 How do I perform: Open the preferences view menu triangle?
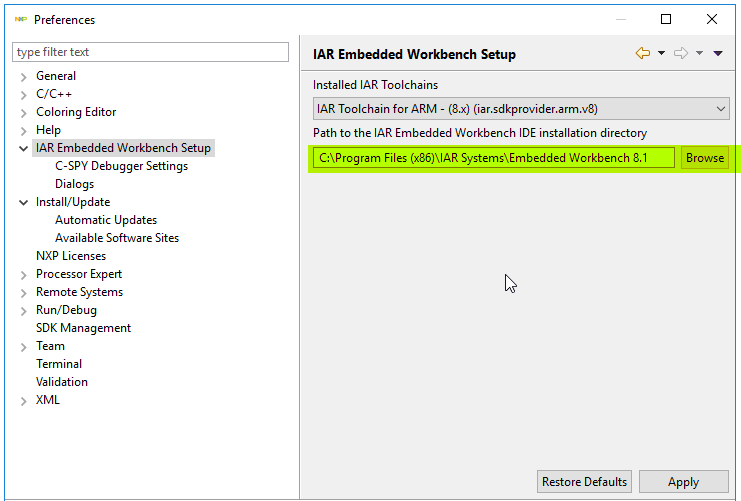[718, 54]
